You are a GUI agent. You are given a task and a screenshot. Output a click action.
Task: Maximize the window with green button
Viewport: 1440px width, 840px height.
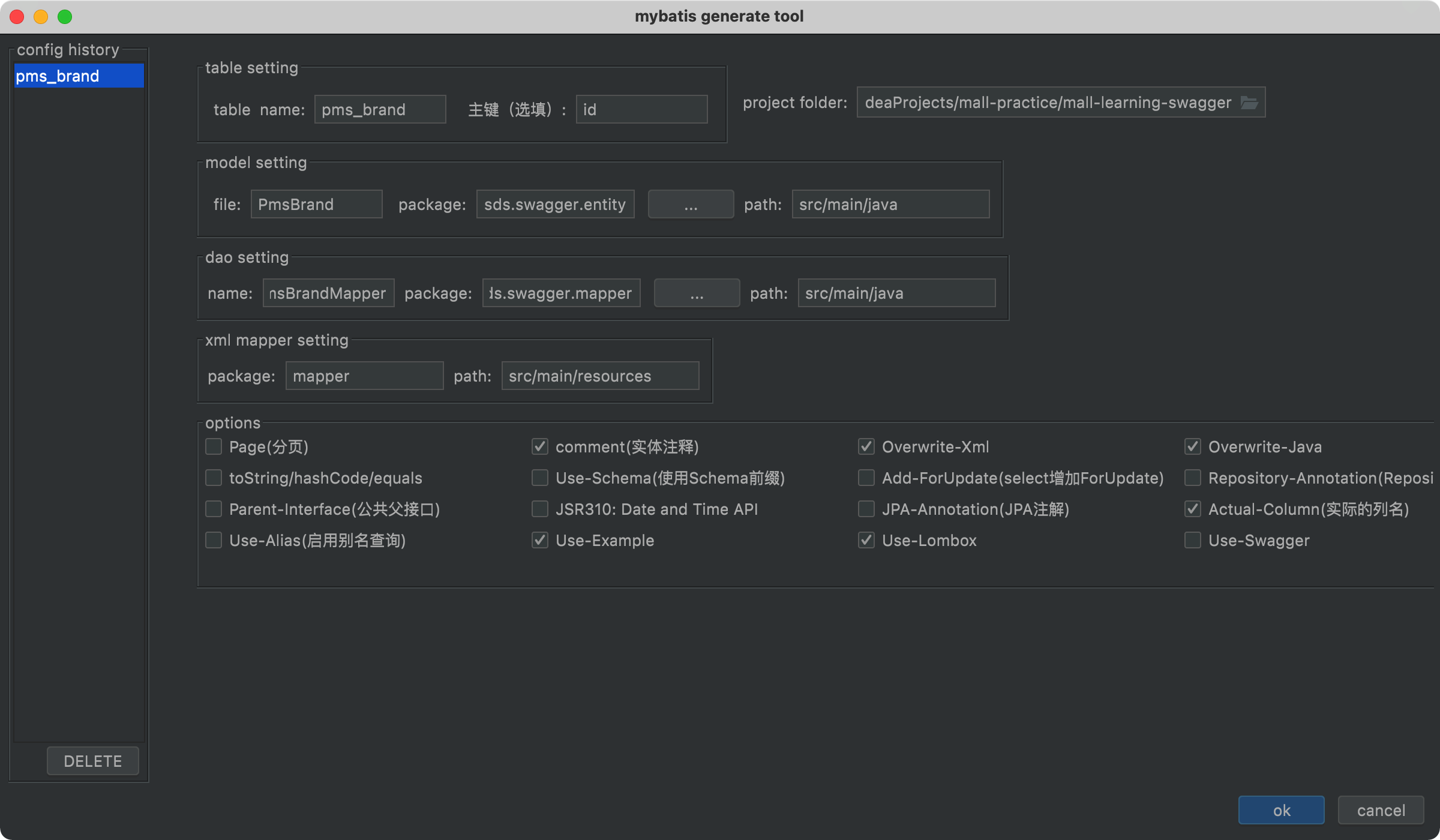[65, 17]
